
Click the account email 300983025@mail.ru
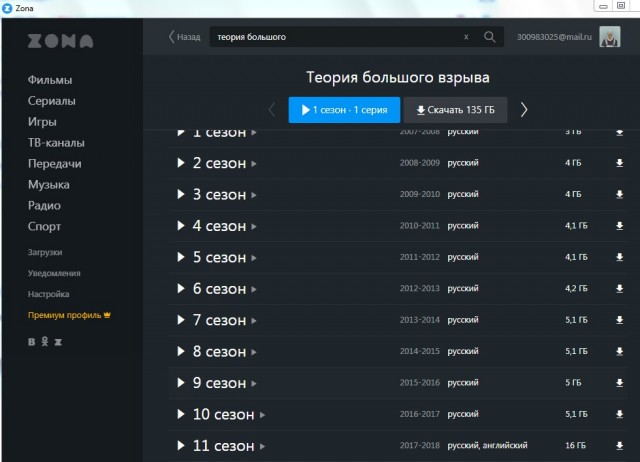(x=554, y=37)
